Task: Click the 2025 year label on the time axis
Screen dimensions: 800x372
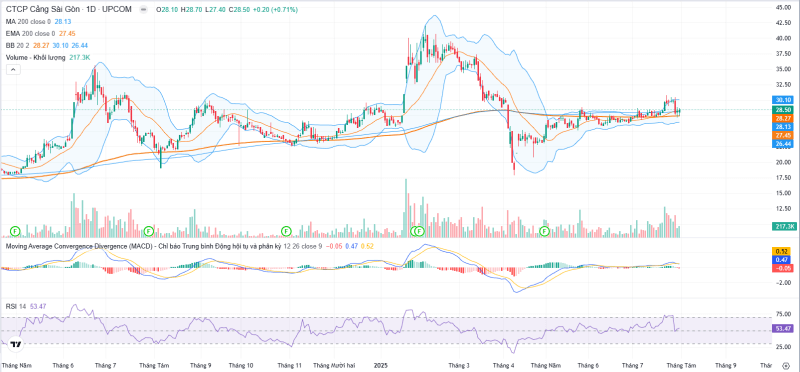Action: click(x=382, y=365)
